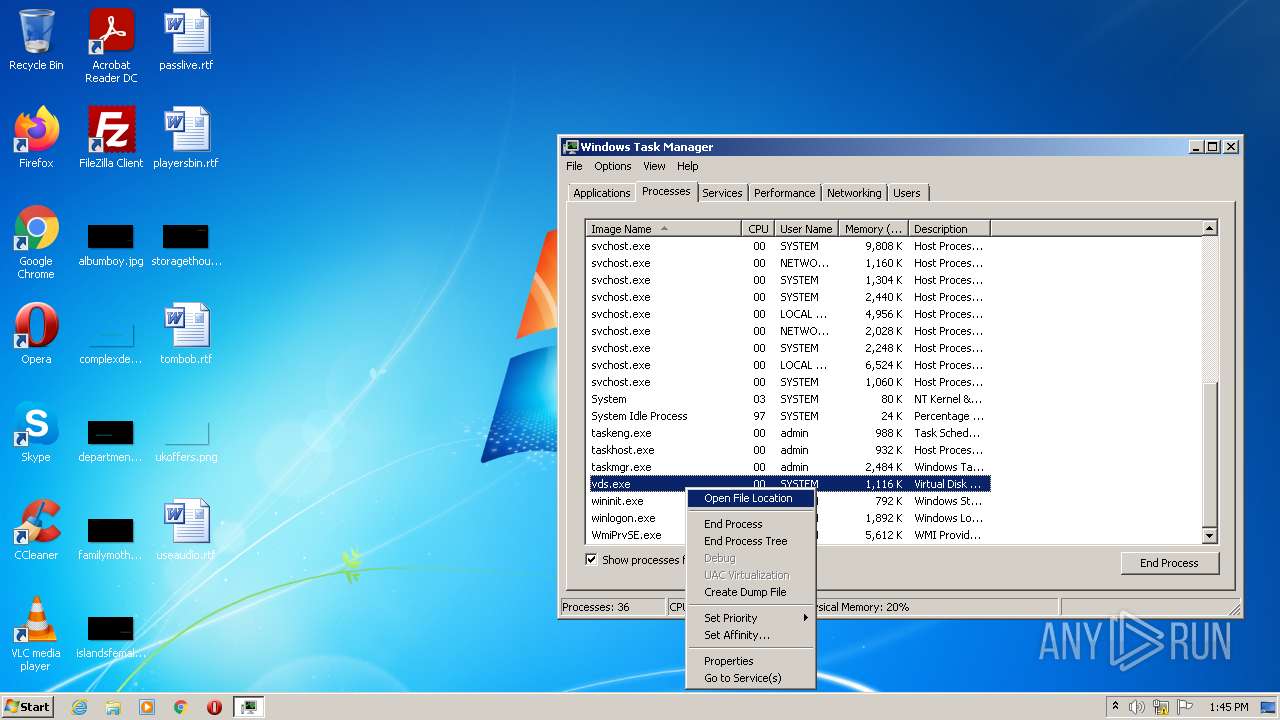Switch to the Performance tab
Viewport: 1280px width, 720px height.
784,193
